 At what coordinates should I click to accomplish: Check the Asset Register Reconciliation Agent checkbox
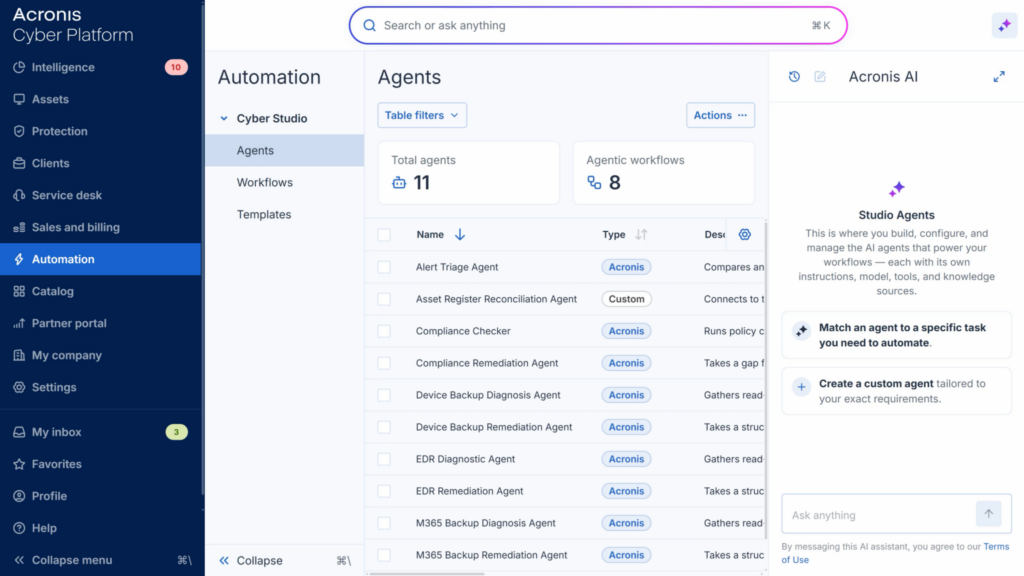click(384, 299)
